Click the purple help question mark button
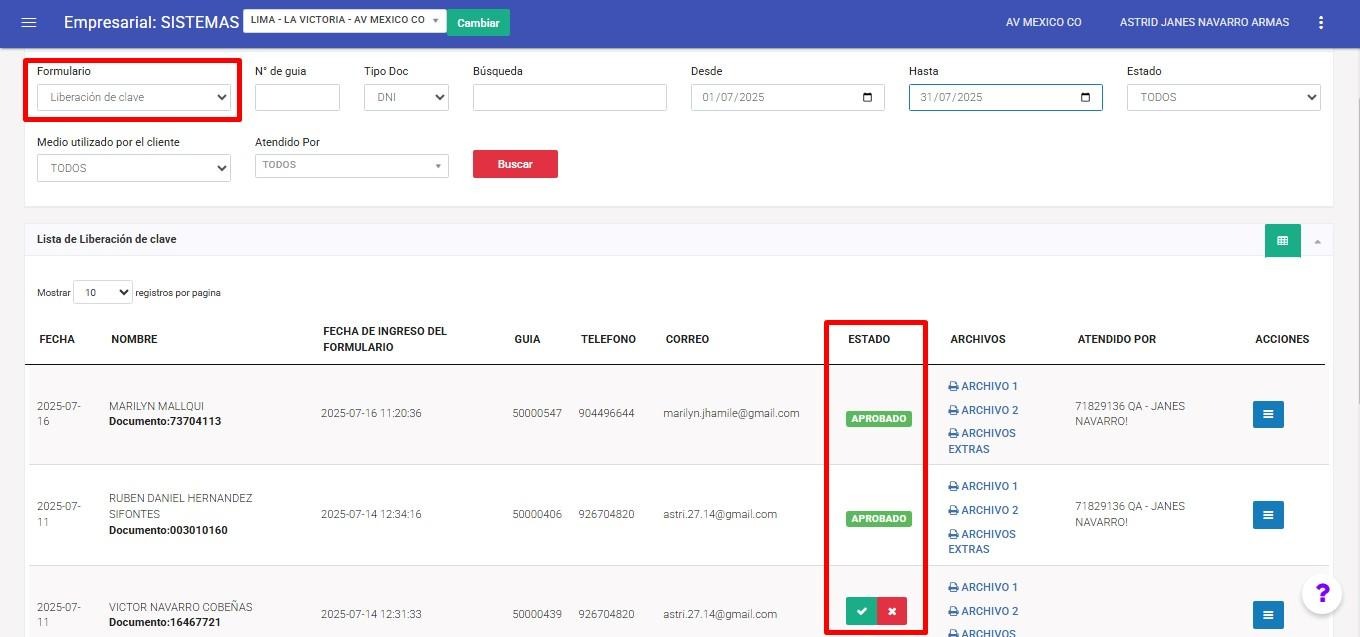This screenshot has width=1360, height=637. 1321,594
